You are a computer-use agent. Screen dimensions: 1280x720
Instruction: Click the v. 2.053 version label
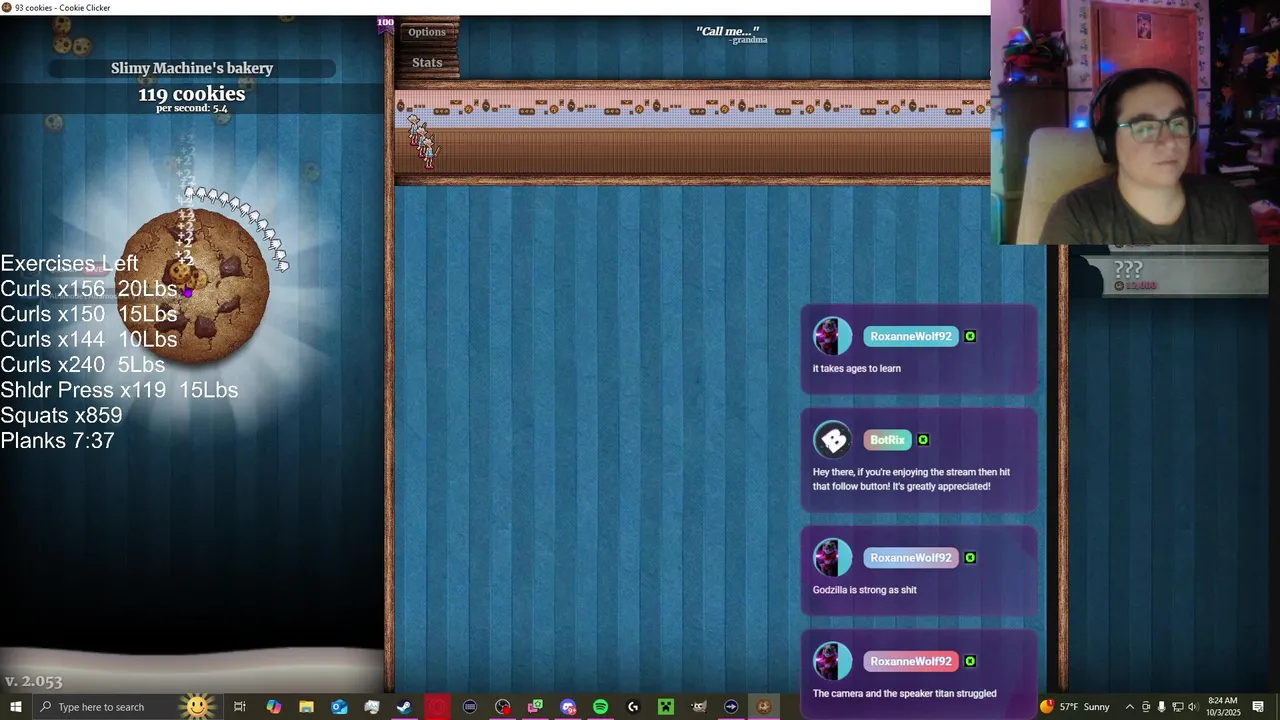[34, 681]
